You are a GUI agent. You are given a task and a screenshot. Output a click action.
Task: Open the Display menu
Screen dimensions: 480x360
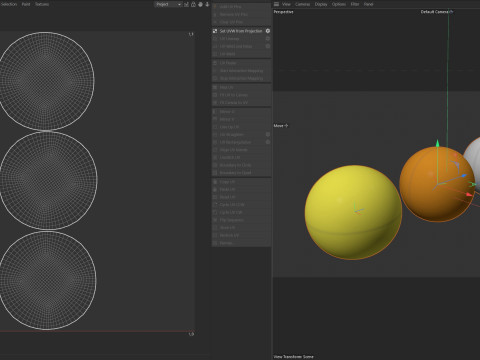coord(321,4)
